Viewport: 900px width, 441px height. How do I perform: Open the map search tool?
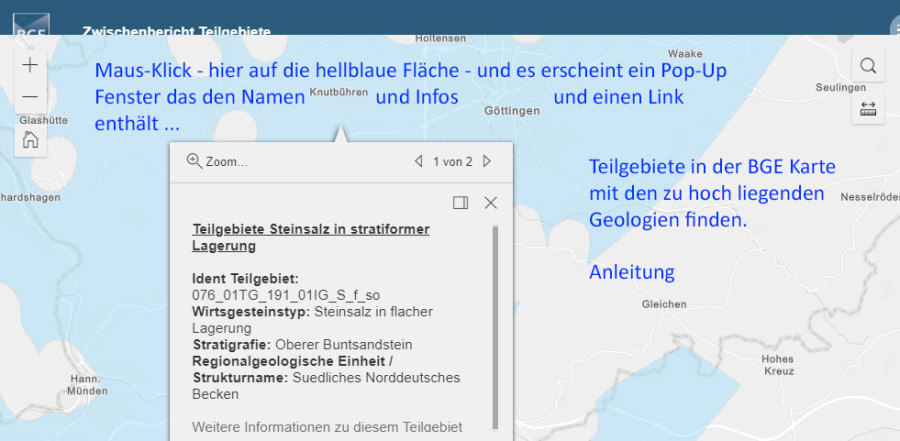coord(868,66)
